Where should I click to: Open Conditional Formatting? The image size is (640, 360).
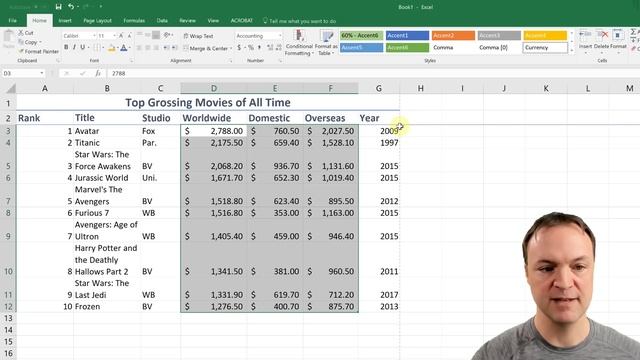[299, 43]
